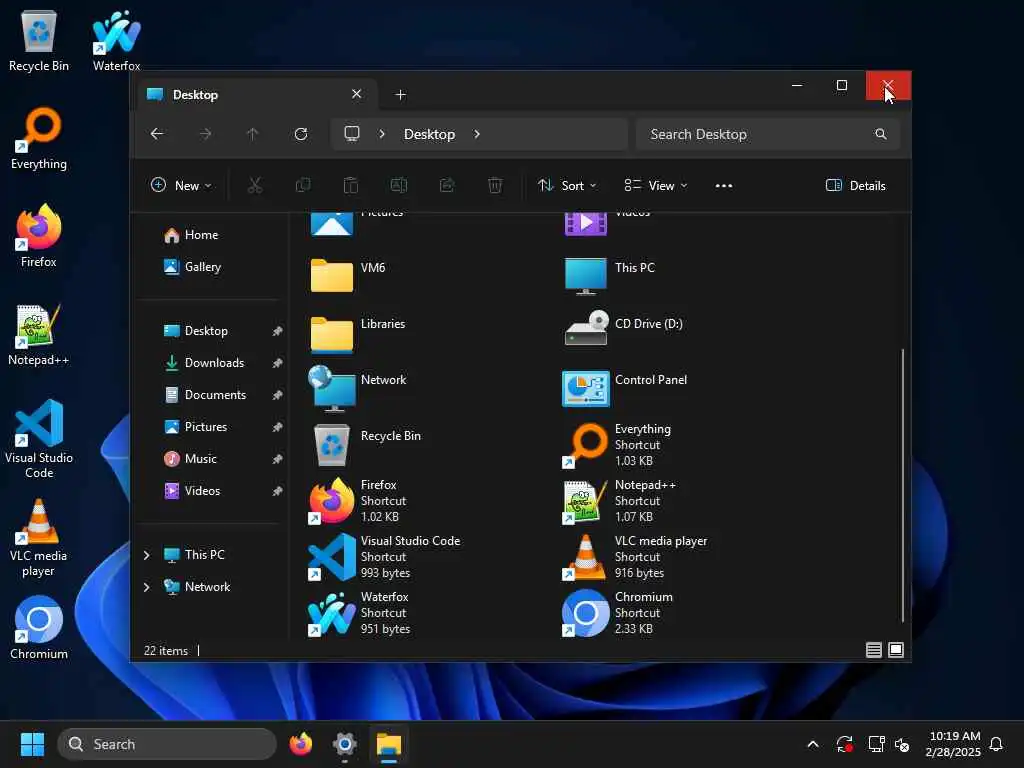Open the View dropdown menu
1024x768 pixels.
point(656,185)
